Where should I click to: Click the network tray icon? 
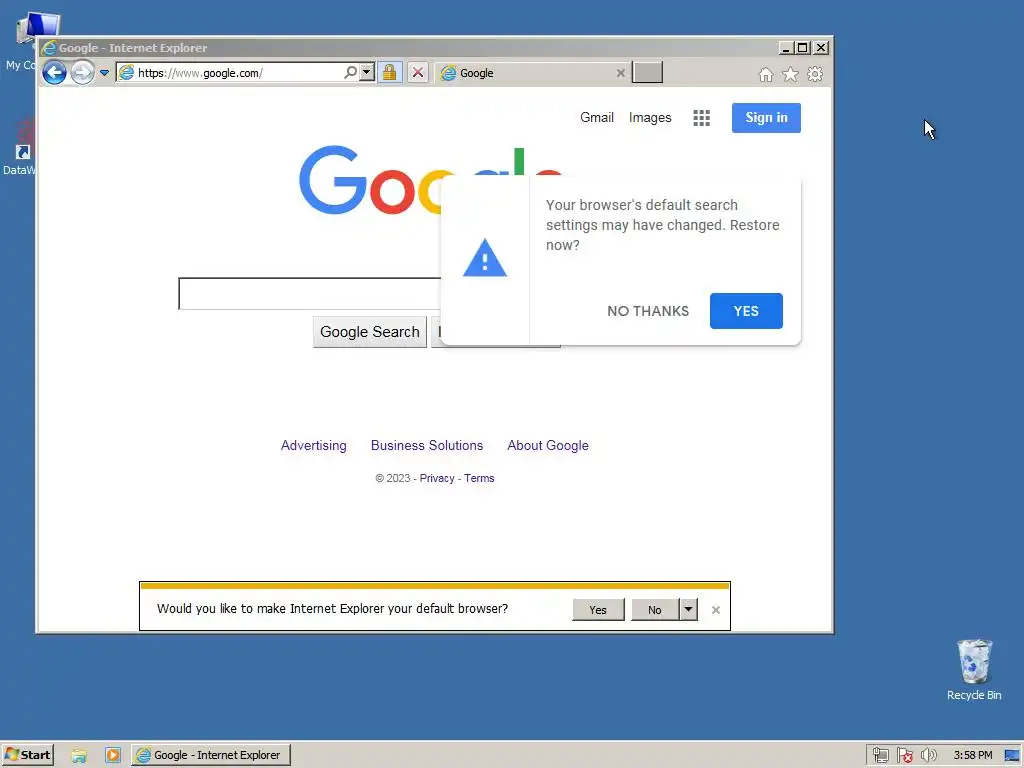[880, 756]
